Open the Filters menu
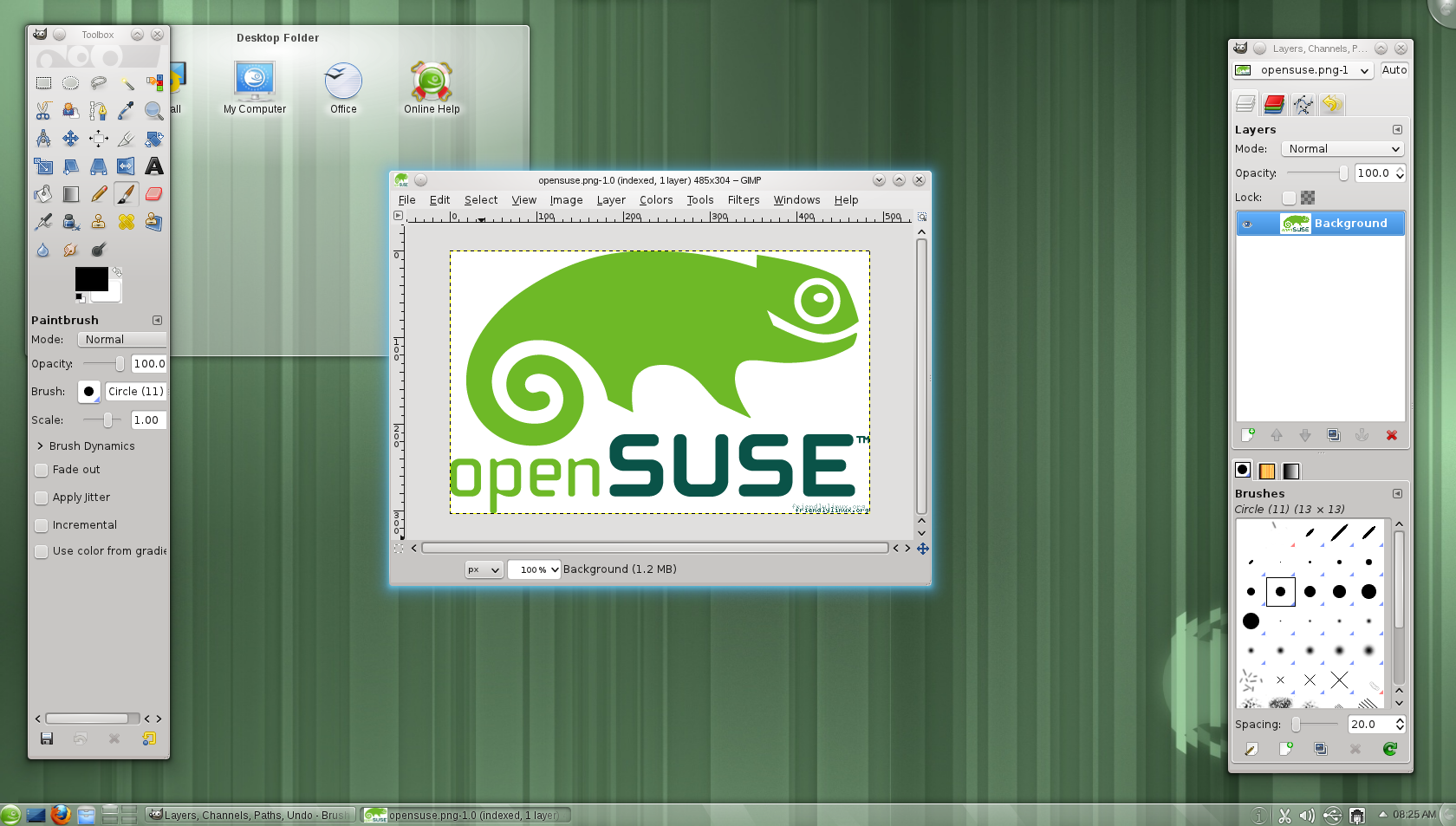The image size is (1456, 826). pos(743,200)
